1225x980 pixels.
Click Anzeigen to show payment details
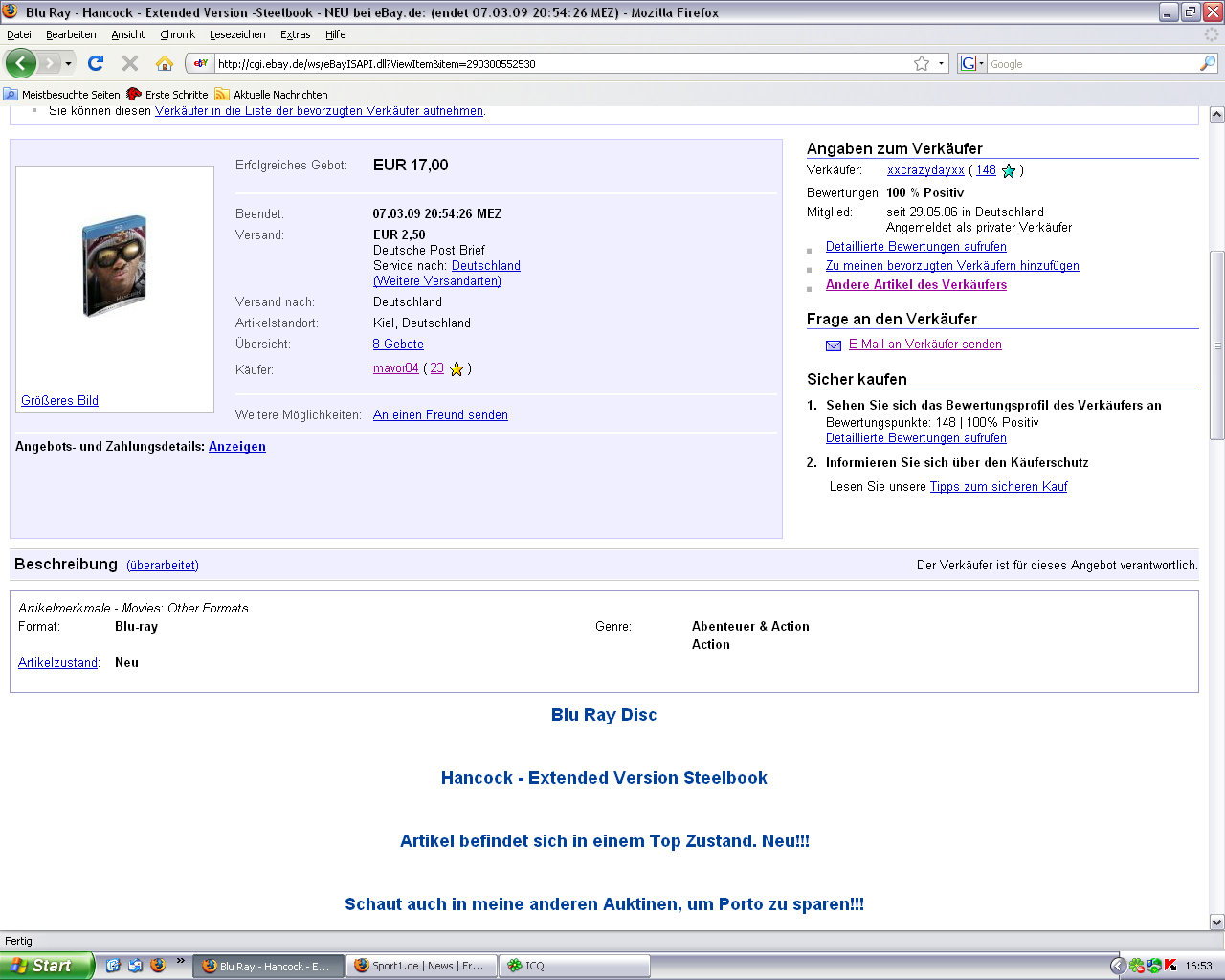(x=237, y=447)
